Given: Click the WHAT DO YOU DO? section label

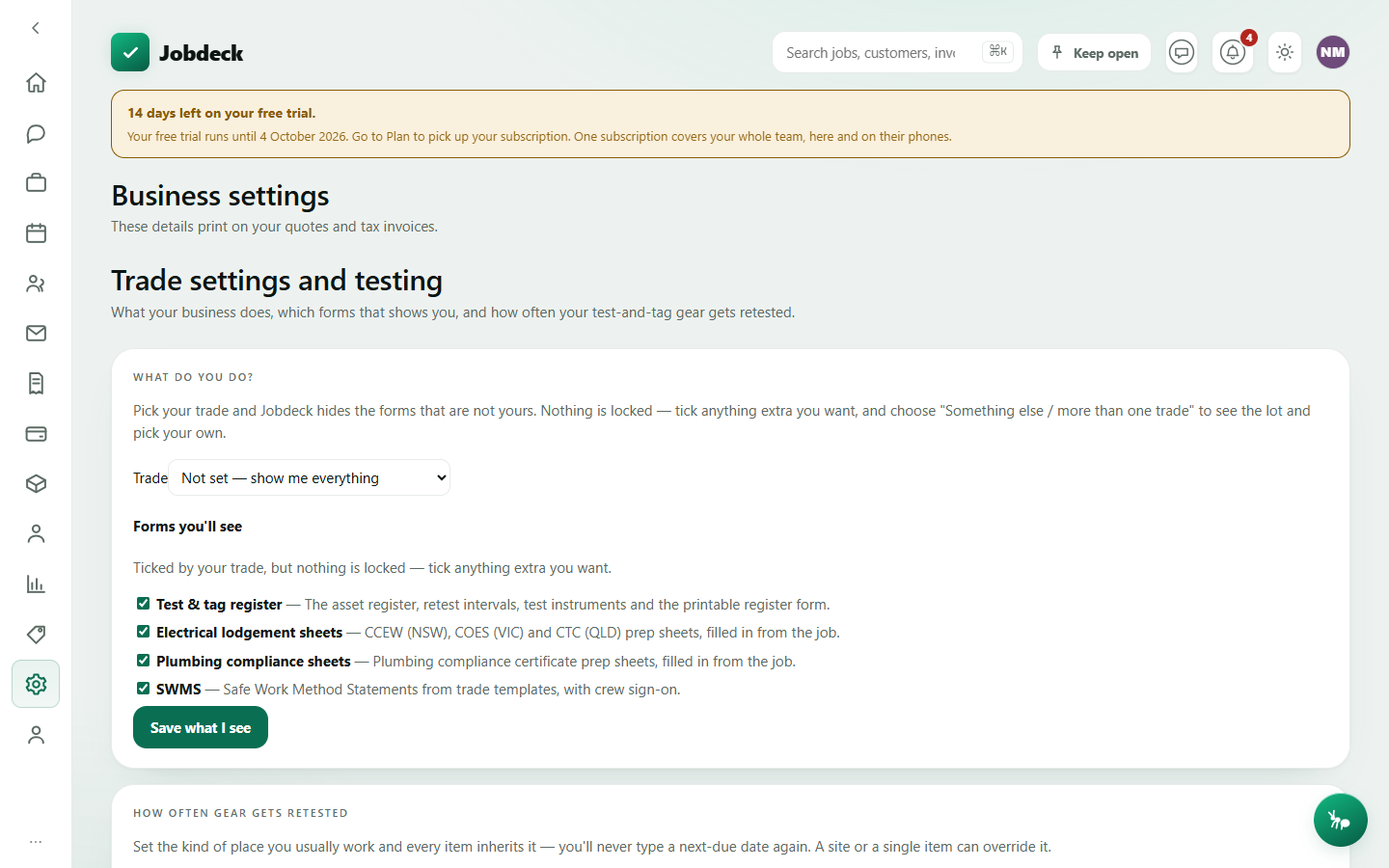Looking at the screenshot, I should tap(193, 377).
